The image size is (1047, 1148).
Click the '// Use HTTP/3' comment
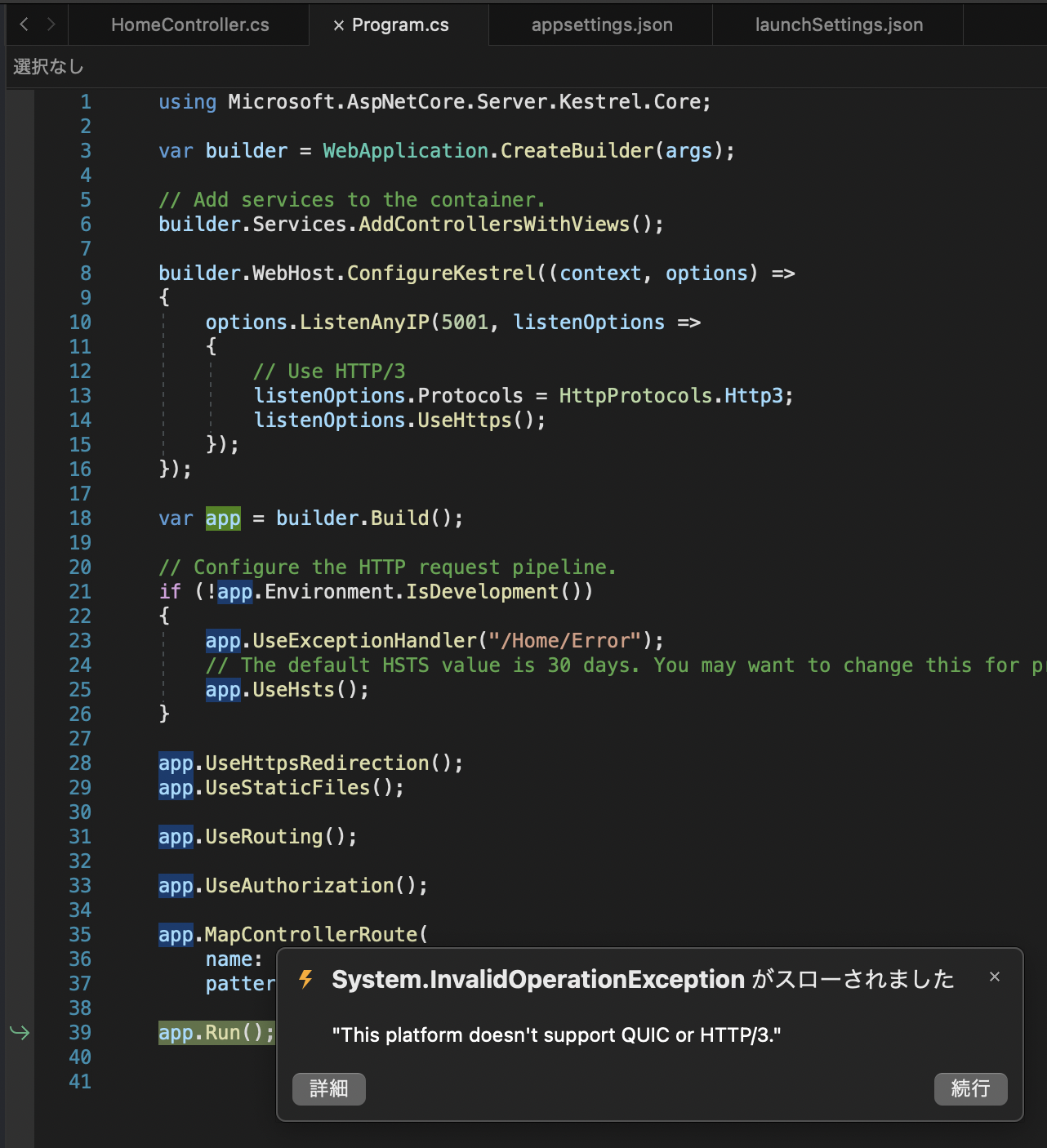click(x=329, y=372)
